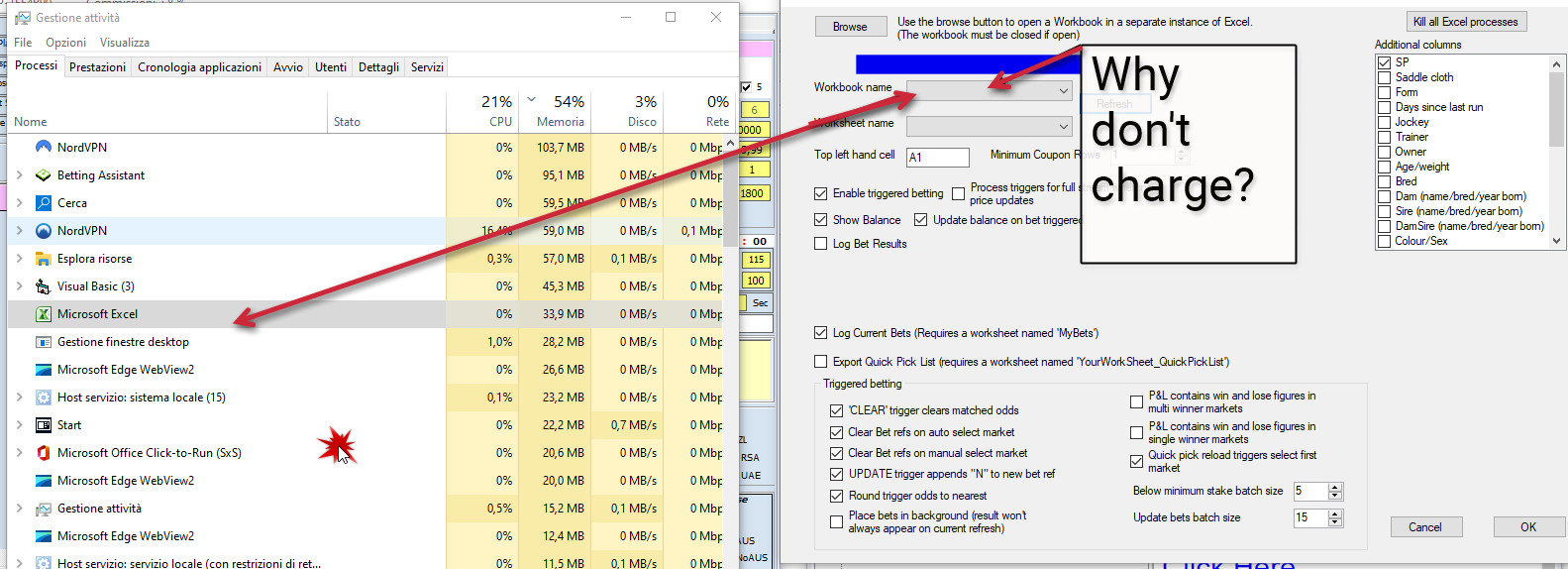The height and width of the screenshot is (569, 1568).
Task: Click Kill all Excel processes button
Action: tap(1465, 22)
